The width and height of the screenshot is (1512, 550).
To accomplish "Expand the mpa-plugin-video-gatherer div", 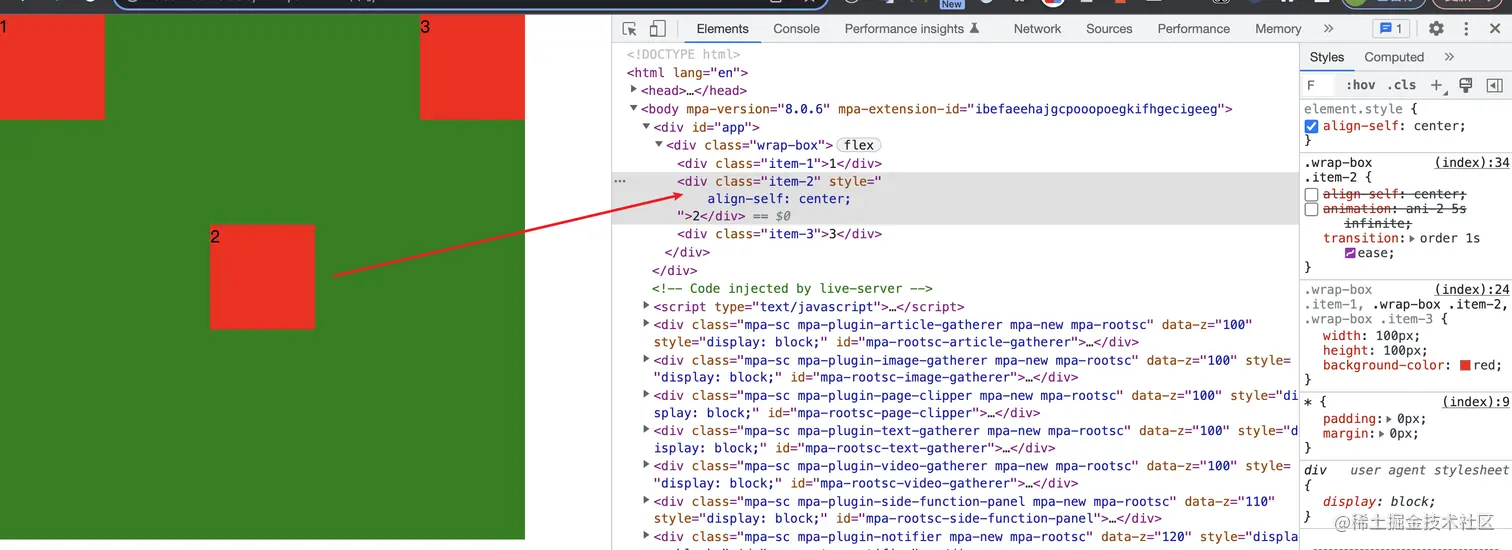I will coord(646,466).
